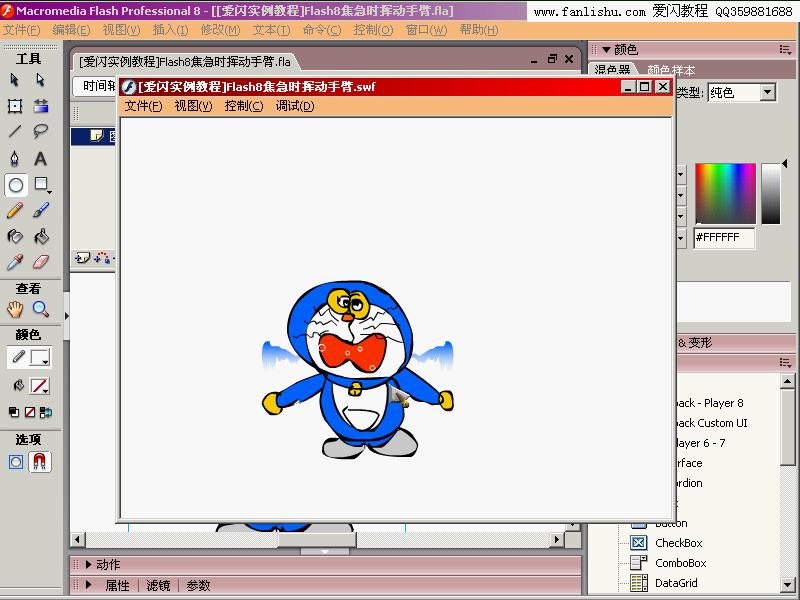Select the Hand tool

(15, 309)
